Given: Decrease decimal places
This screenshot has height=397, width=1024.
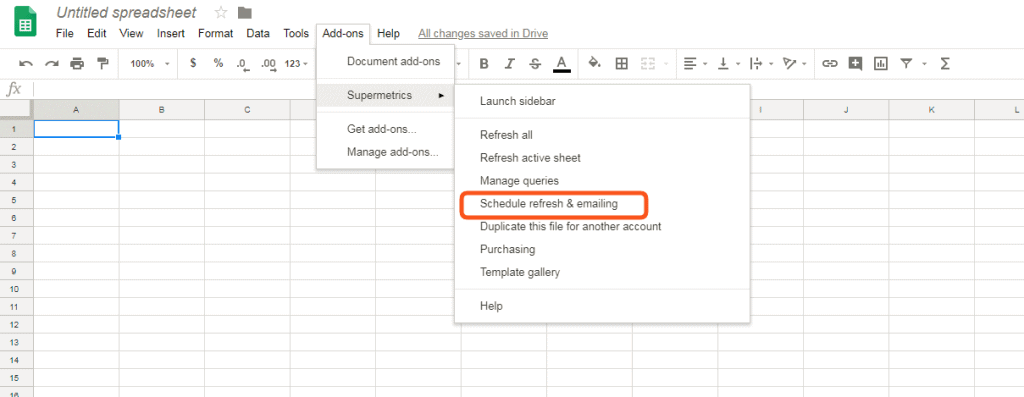Looking at the screenshot, I should coord(243,64).
